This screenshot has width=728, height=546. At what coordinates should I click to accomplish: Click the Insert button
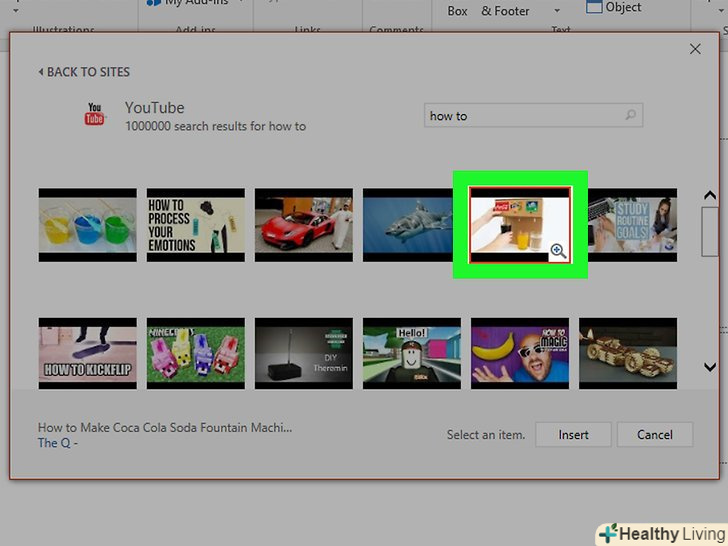point(573,435)
